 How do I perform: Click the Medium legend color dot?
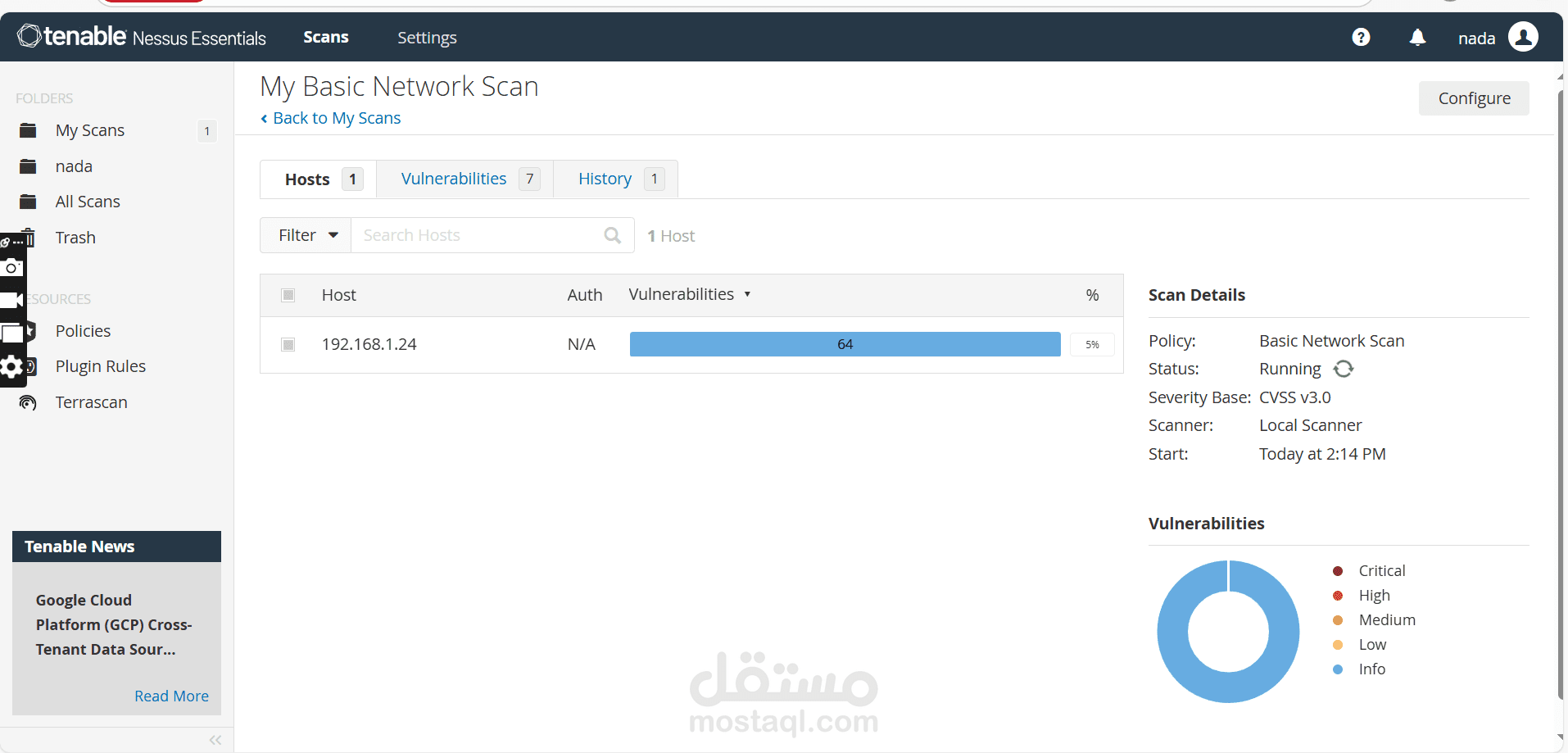(1338, 620)
